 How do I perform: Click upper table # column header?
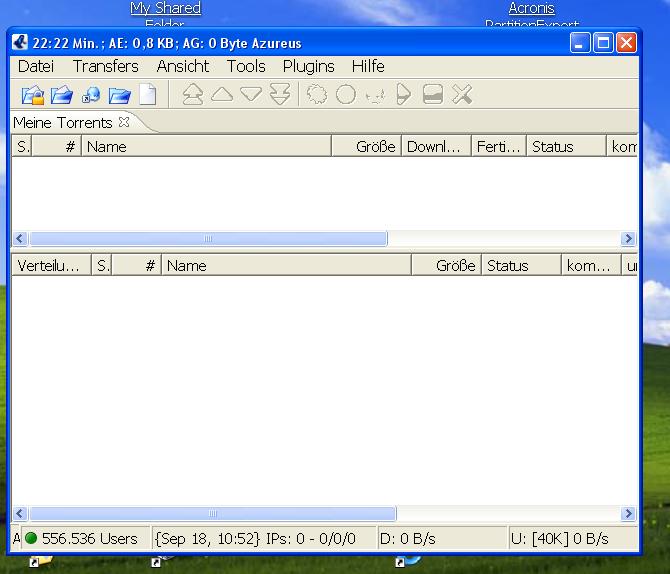56,147
